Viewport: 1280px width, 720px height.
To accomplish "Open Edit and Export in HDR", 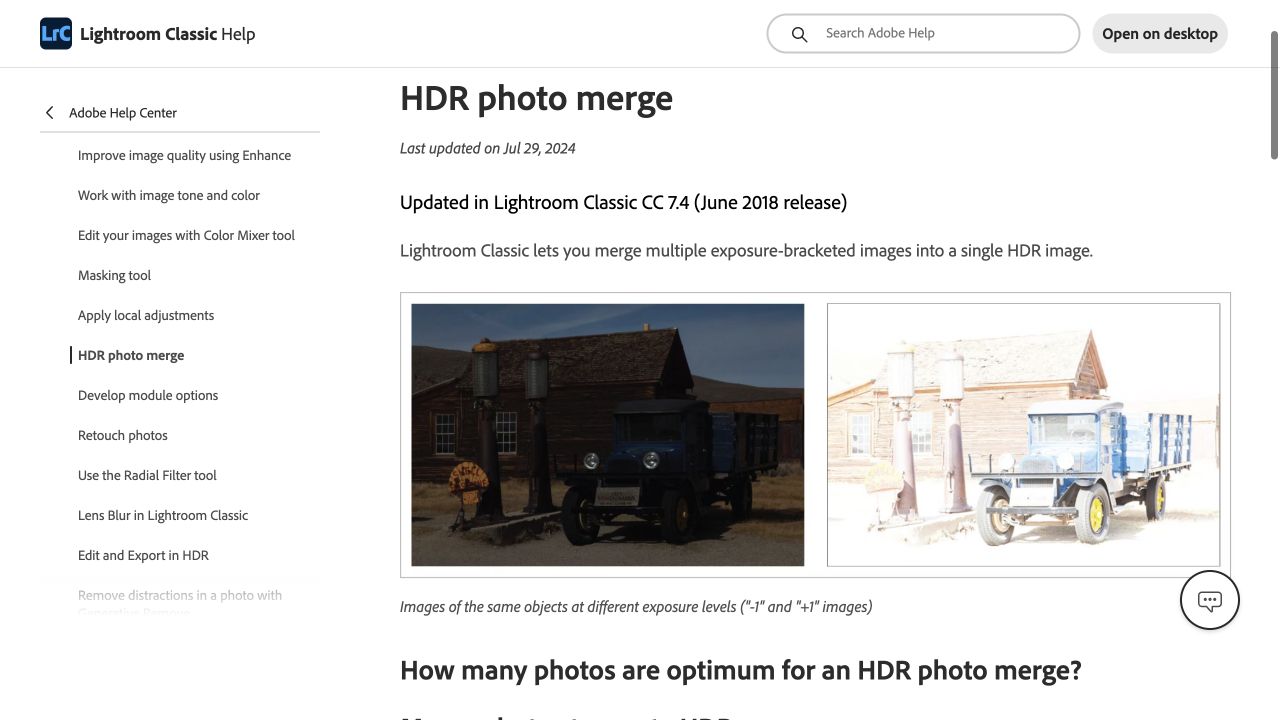I will 143,555.
